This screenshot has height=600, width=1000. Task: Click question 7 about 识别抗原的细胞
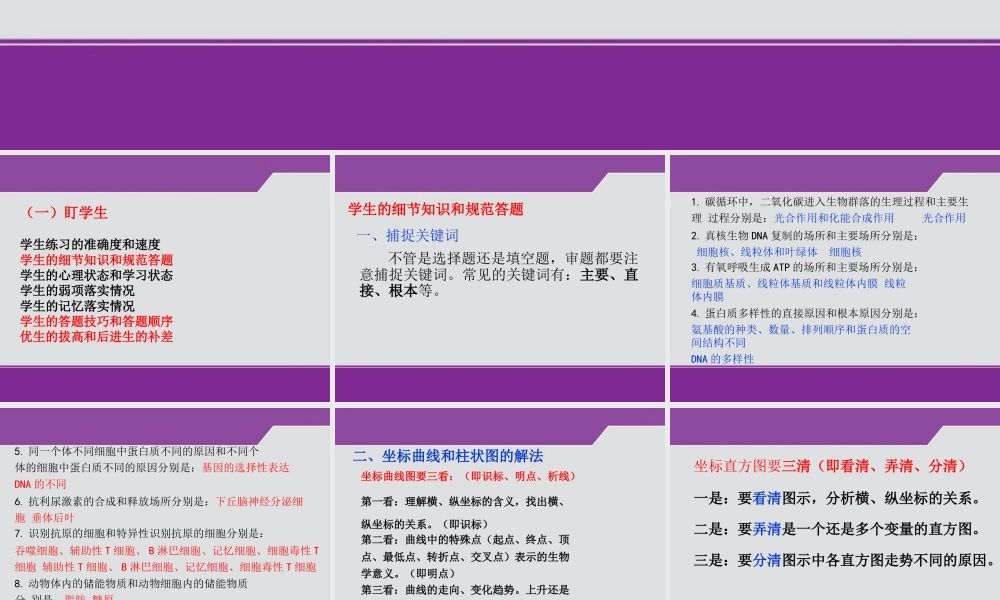click(138, 533)
